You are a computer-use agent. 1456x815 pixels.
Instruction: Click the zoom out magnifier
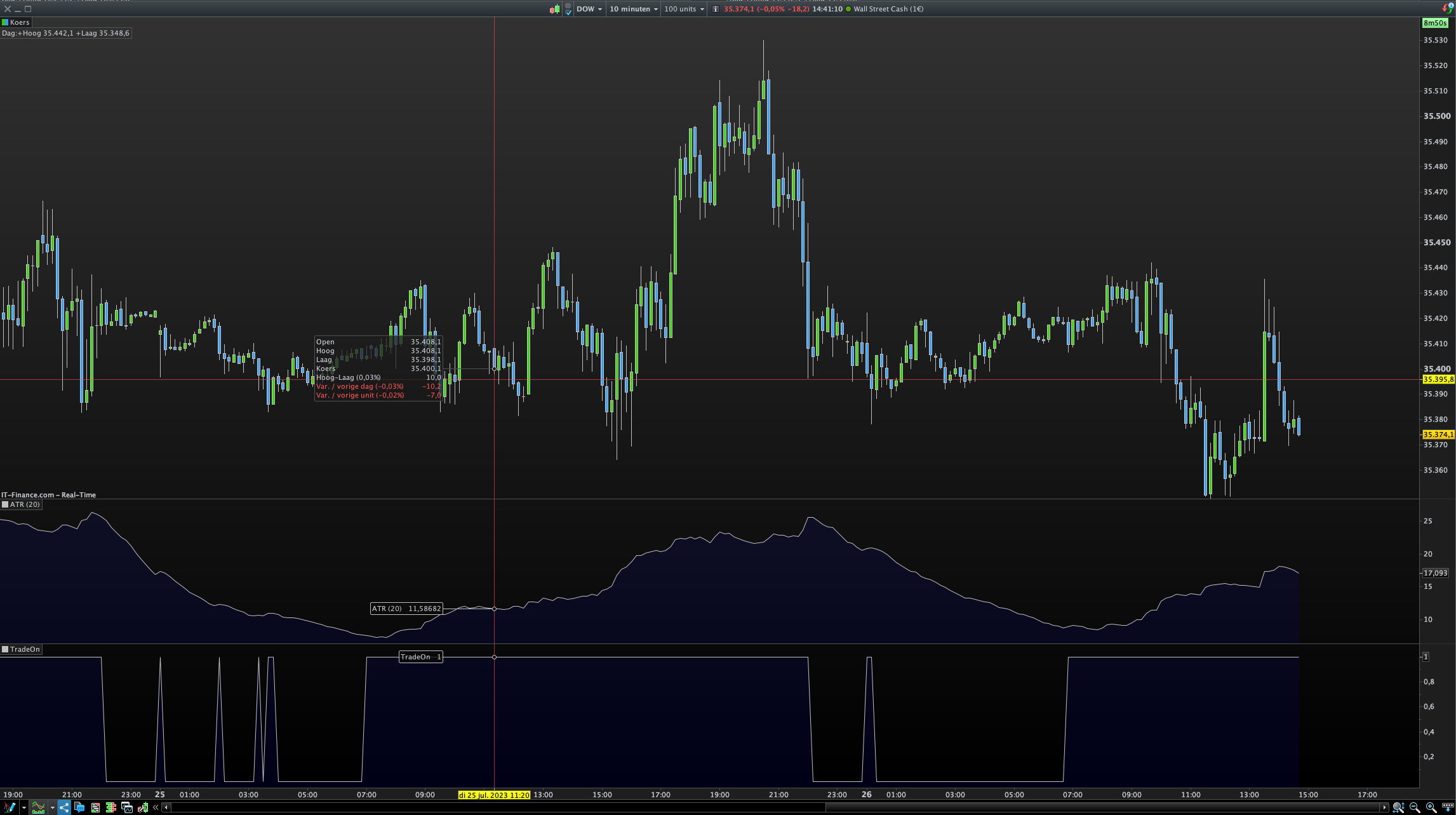coord(1415,807)
